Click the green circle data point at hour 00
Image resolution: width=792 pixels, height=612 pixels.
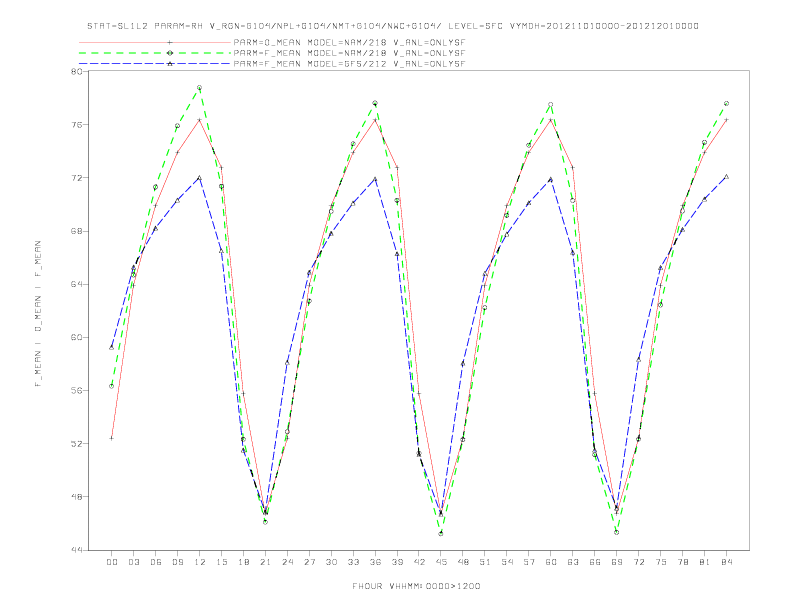coord(112,386)
